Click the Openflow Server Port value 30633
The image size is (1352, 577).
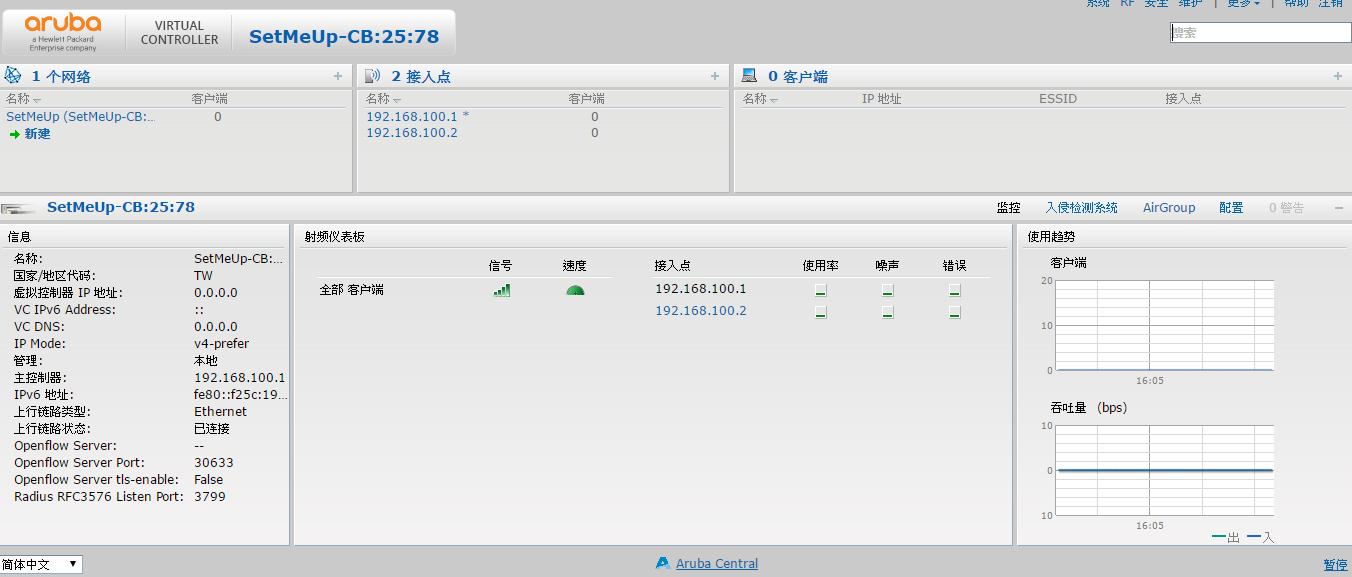pyautogui.click(x=214, y=462)
